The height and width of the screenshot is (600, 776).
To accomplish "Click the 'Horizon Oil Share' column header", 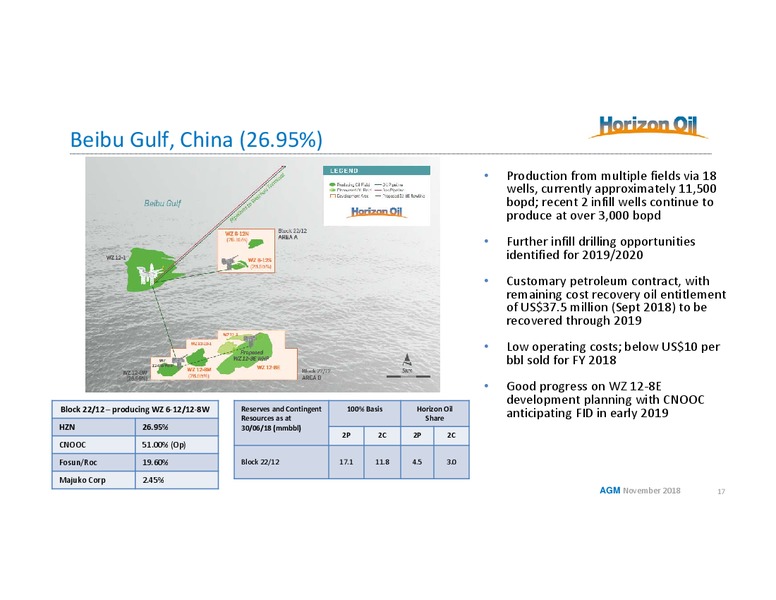I will (435, 413).
